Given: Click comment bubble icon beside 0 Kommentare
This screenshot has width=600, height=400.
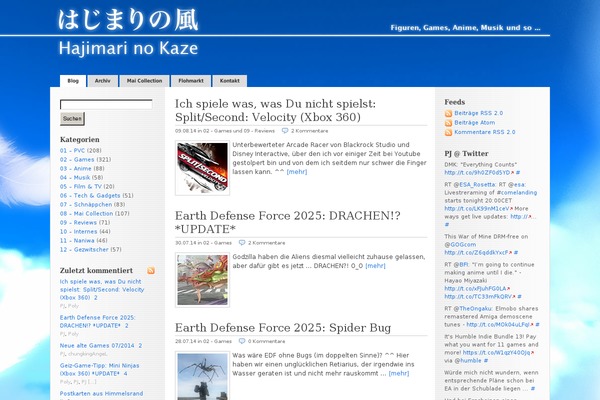Looking at the screenshot, I should pyautogui.click(x=242, y=341).
